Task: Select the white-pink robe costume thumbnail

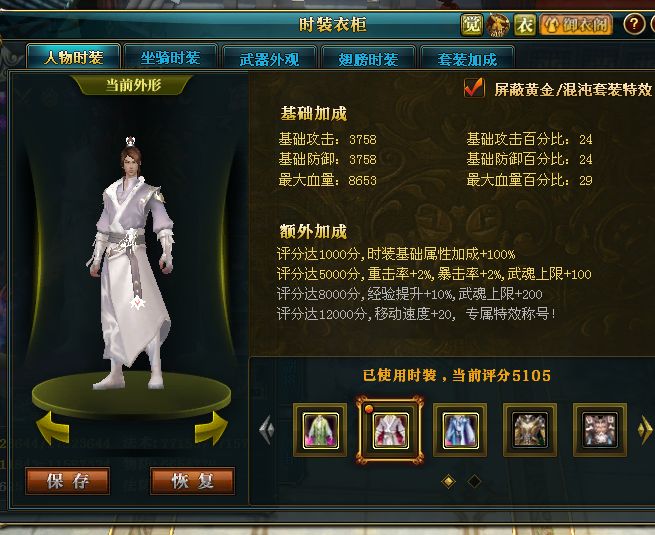Action: pos(390,430)
